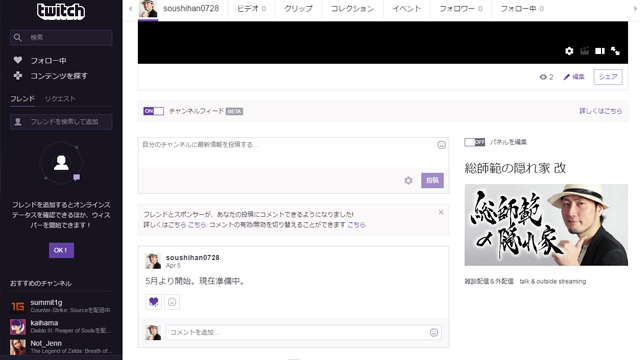640x360 pixels.
Task: Open the コレクション tab
Action: (352, 9)
